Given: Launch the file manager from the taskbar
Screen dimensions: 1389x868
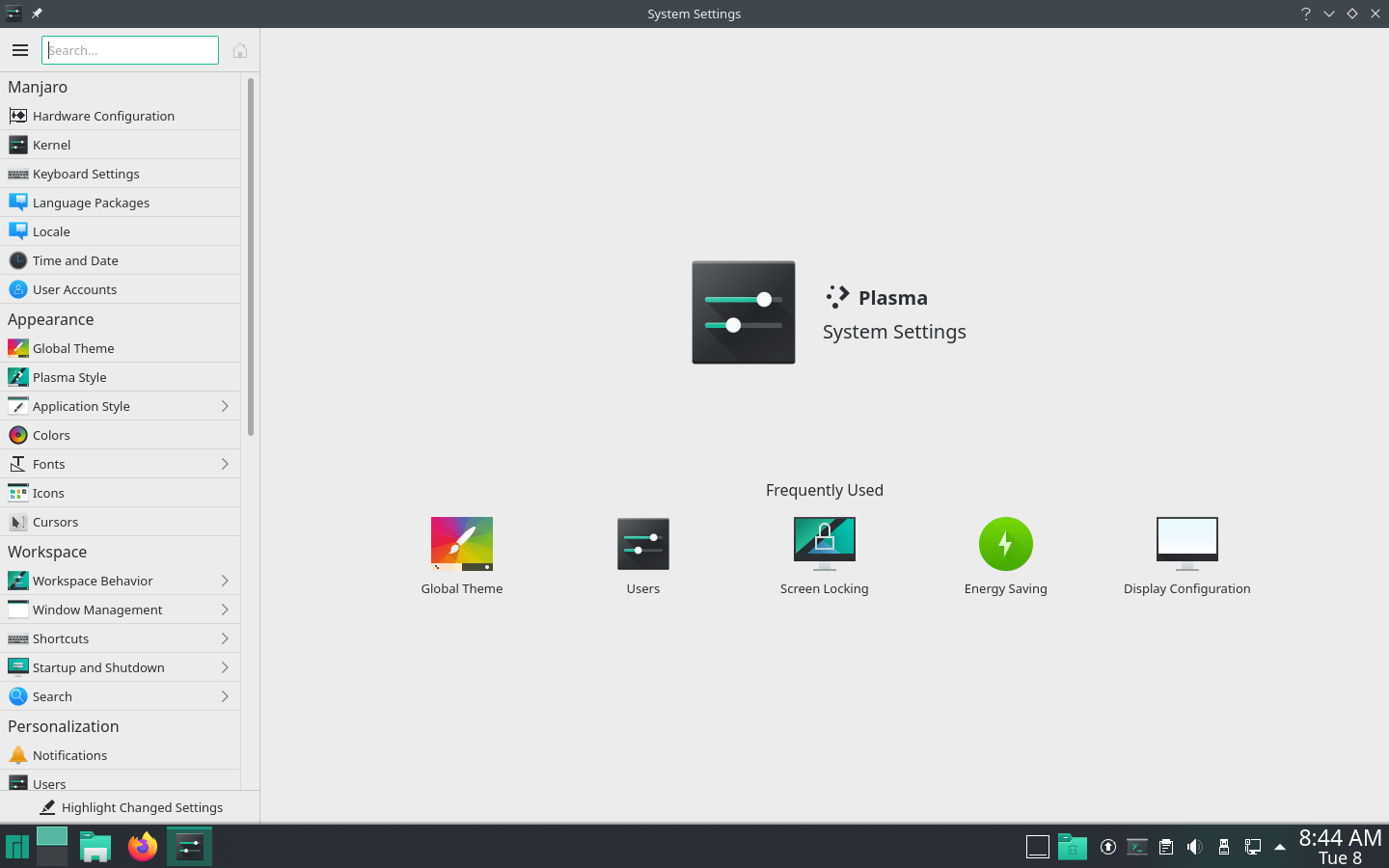Looking at the screenshot, I should click(95, 847).
